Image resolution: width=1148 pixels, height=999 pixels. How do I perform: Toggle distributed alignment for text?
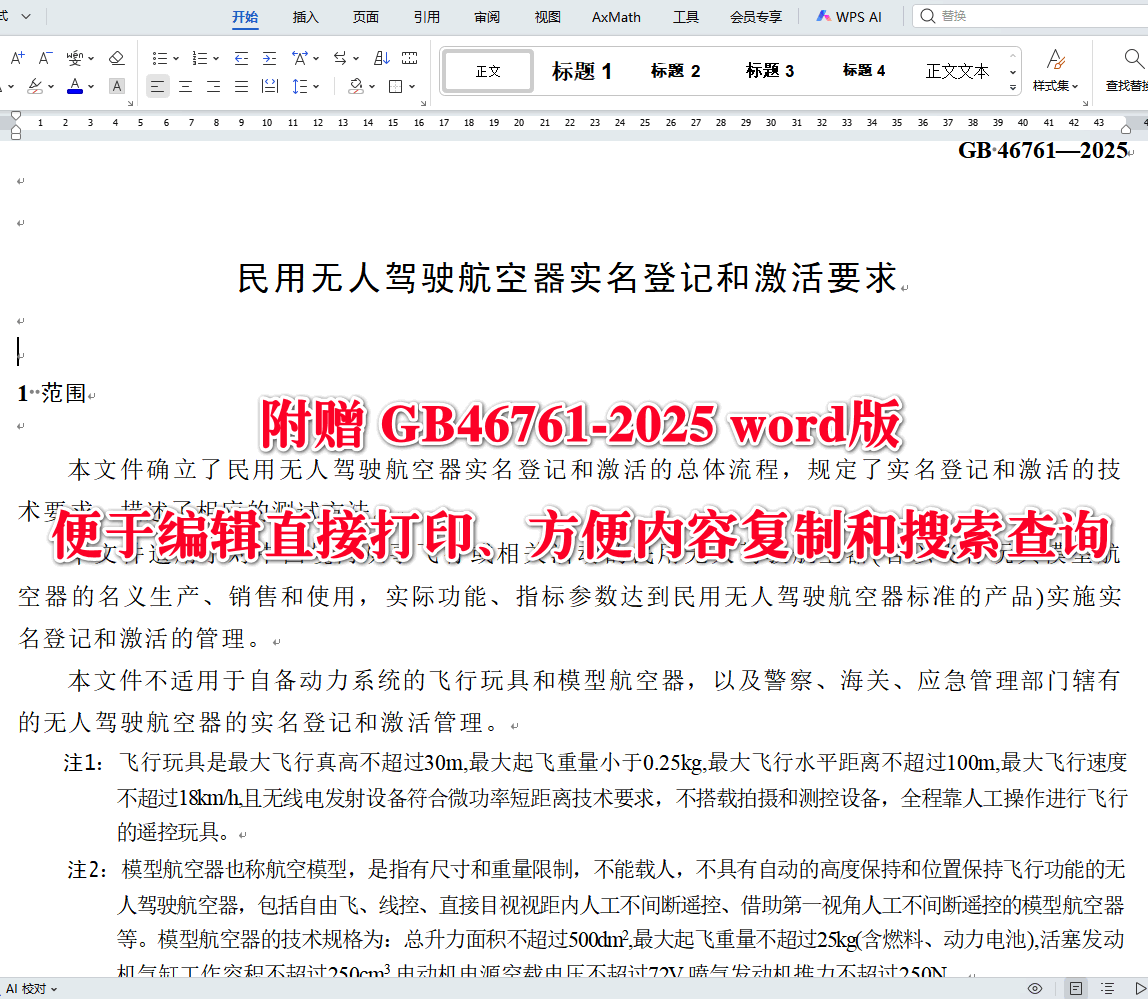[x=270, y=86]
